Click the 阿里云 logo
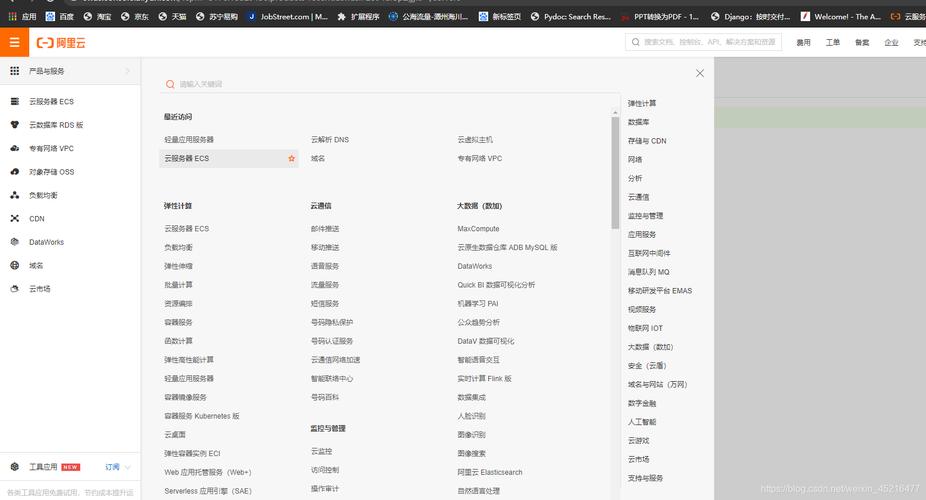Screen dimensions: 926x500 (61, 43)
